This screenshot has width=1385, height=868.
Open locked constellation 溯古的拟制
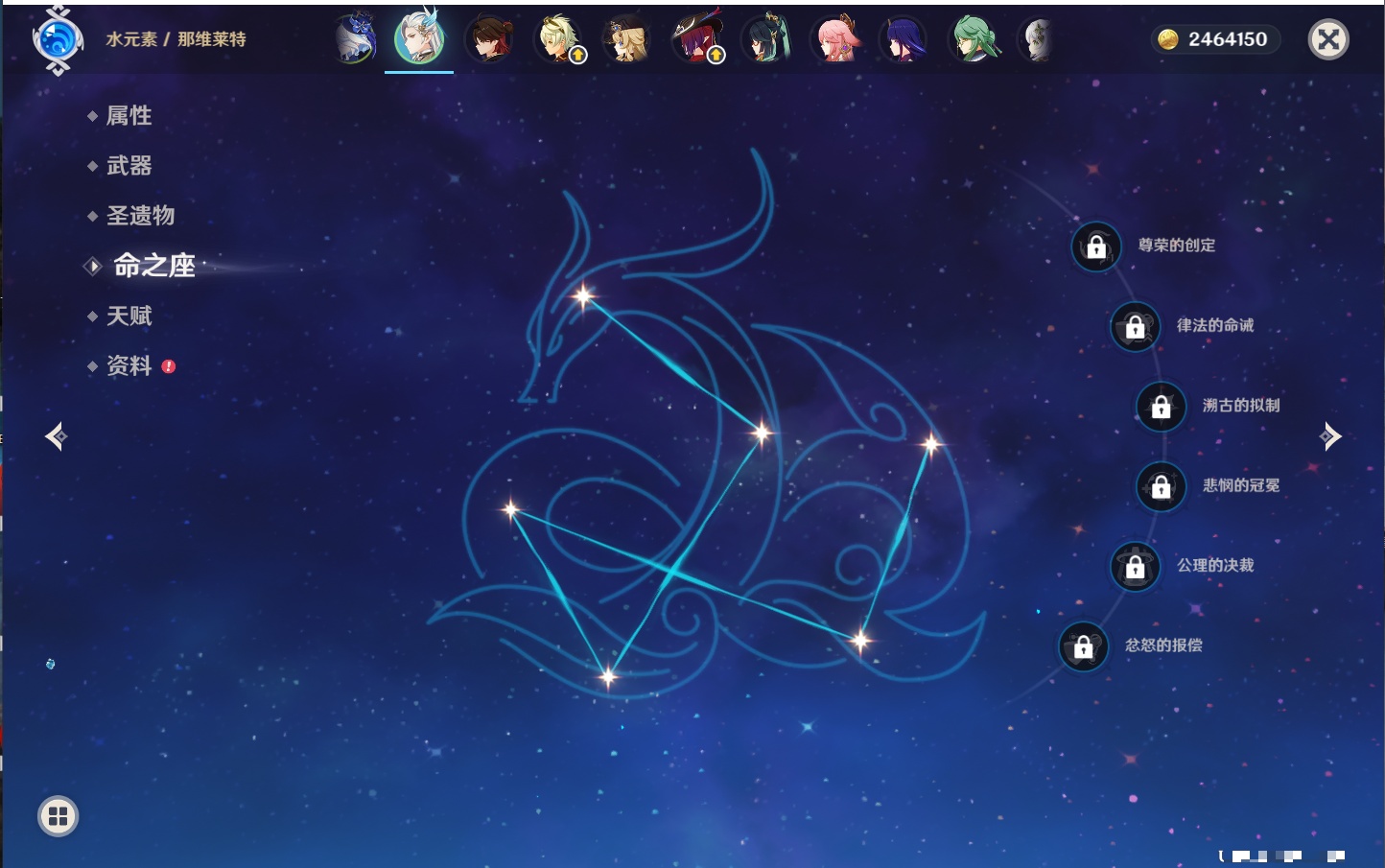[x=1162, y=406]
